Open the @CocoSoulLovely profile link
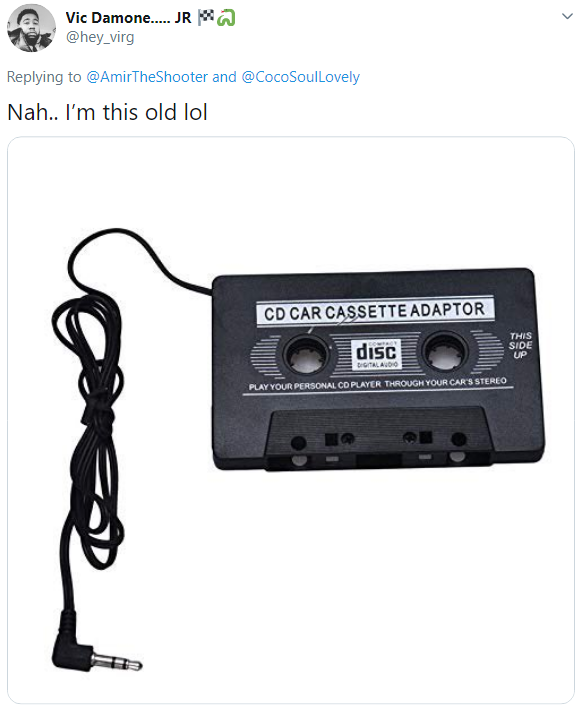 tap(301, 77)
